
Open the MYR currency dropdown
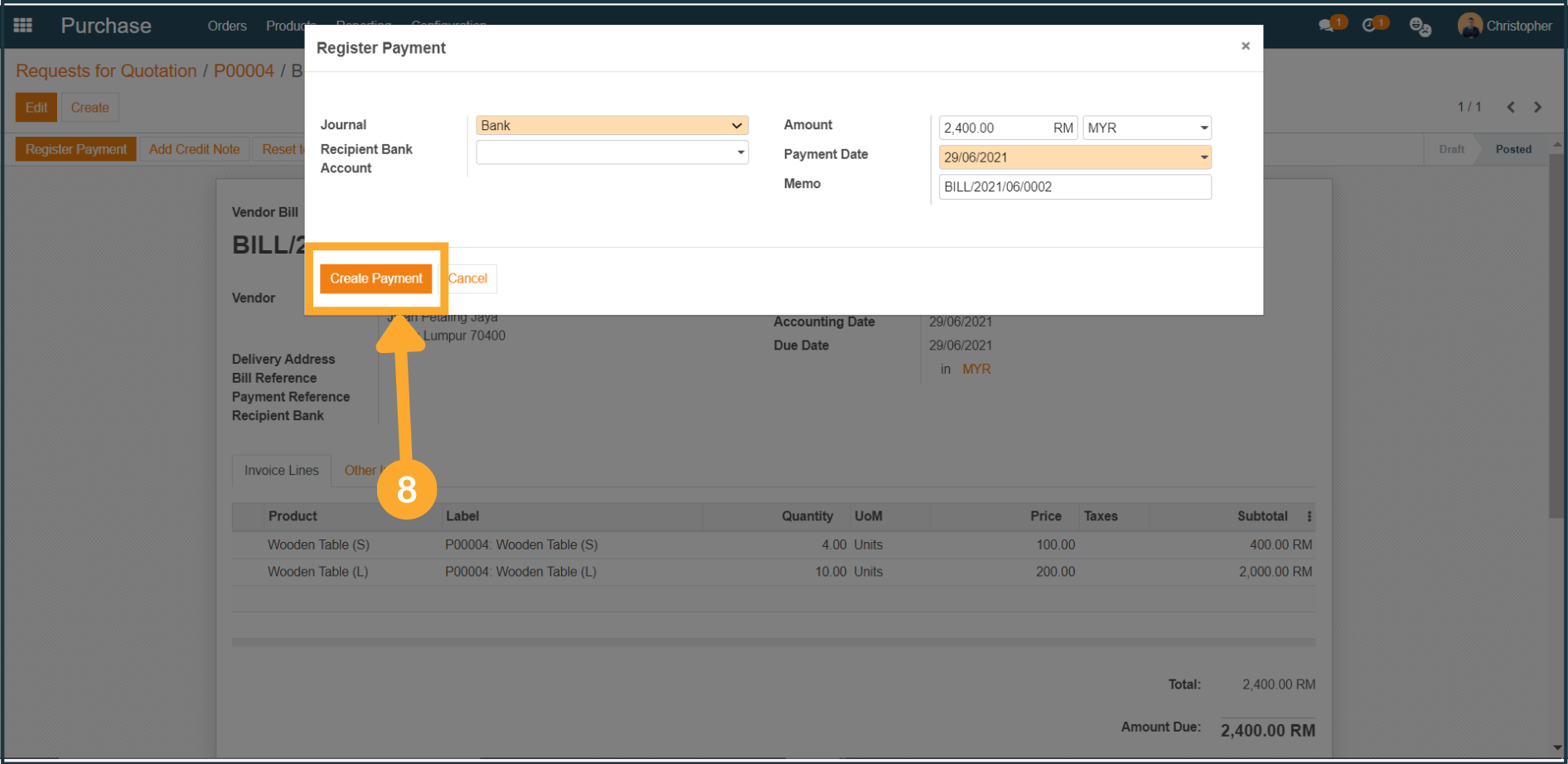(x=1147, y=128)
